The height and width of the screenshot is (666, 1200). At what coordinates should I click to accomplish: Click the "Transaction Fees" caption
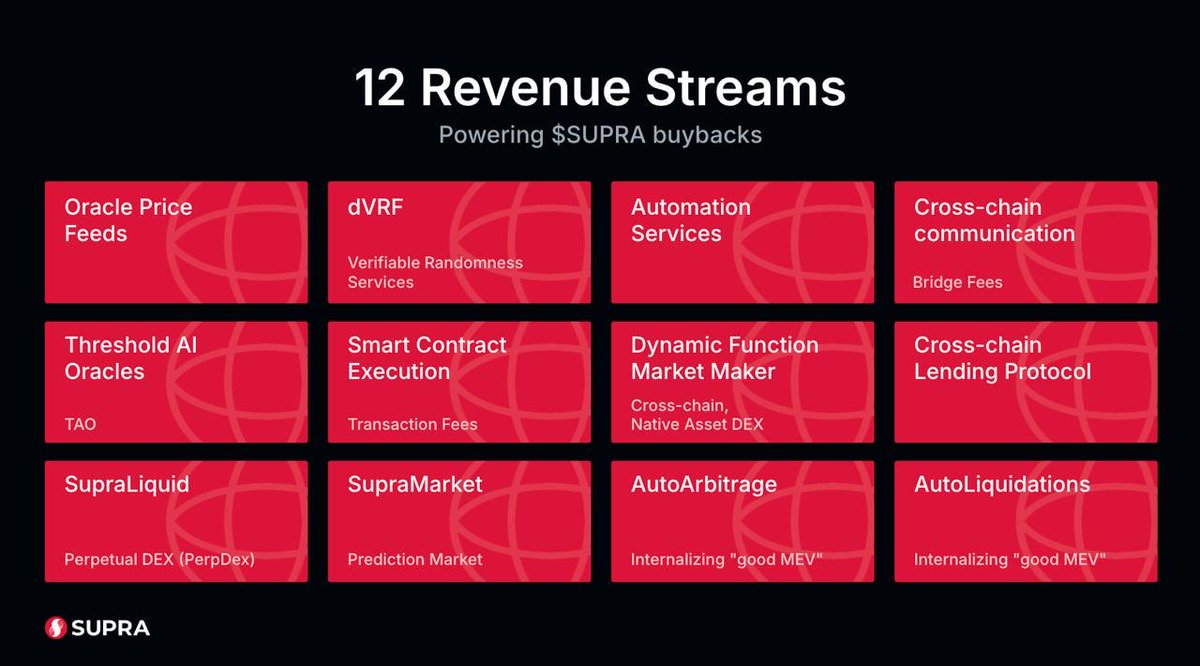412,424
